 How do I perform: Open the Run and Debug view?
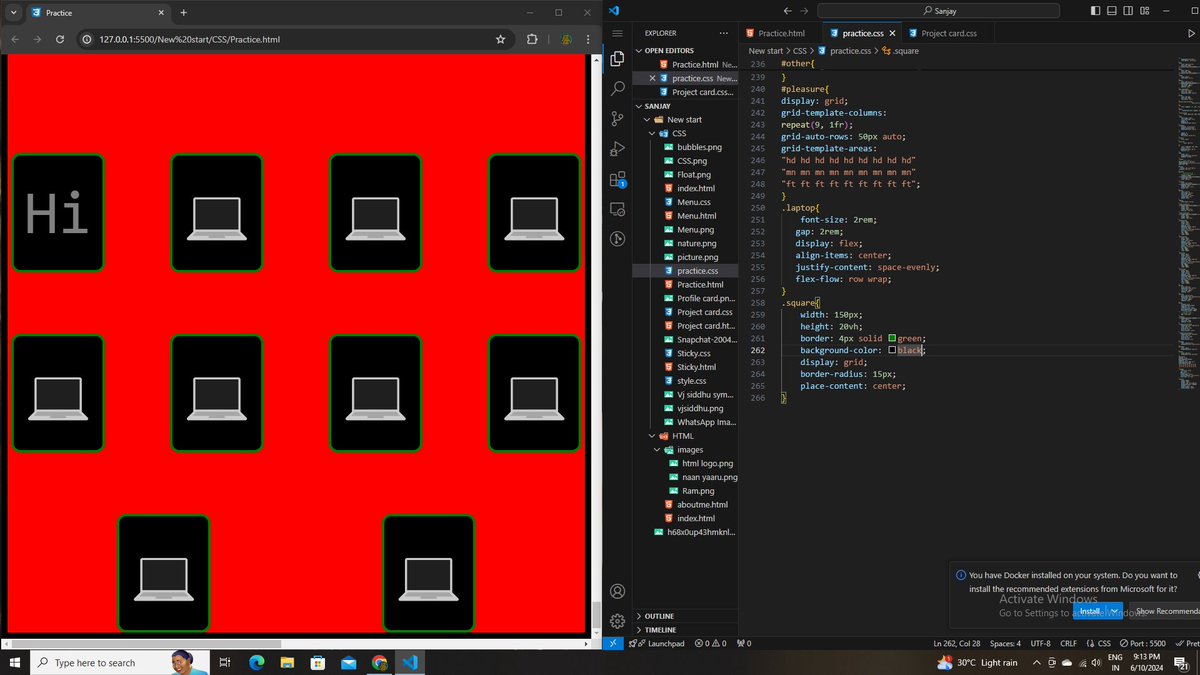point(617,149)
